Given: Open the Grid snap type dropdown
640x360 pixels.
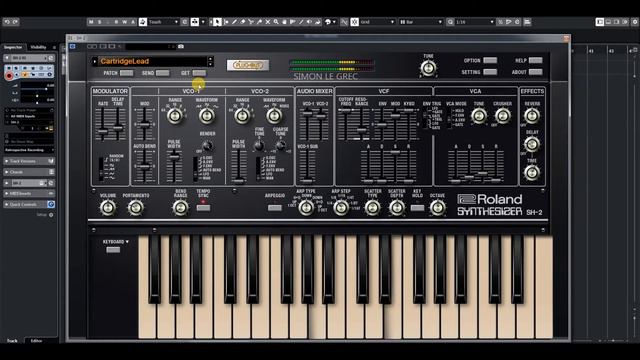Looking at the screenshot, I should click(377, 22).
